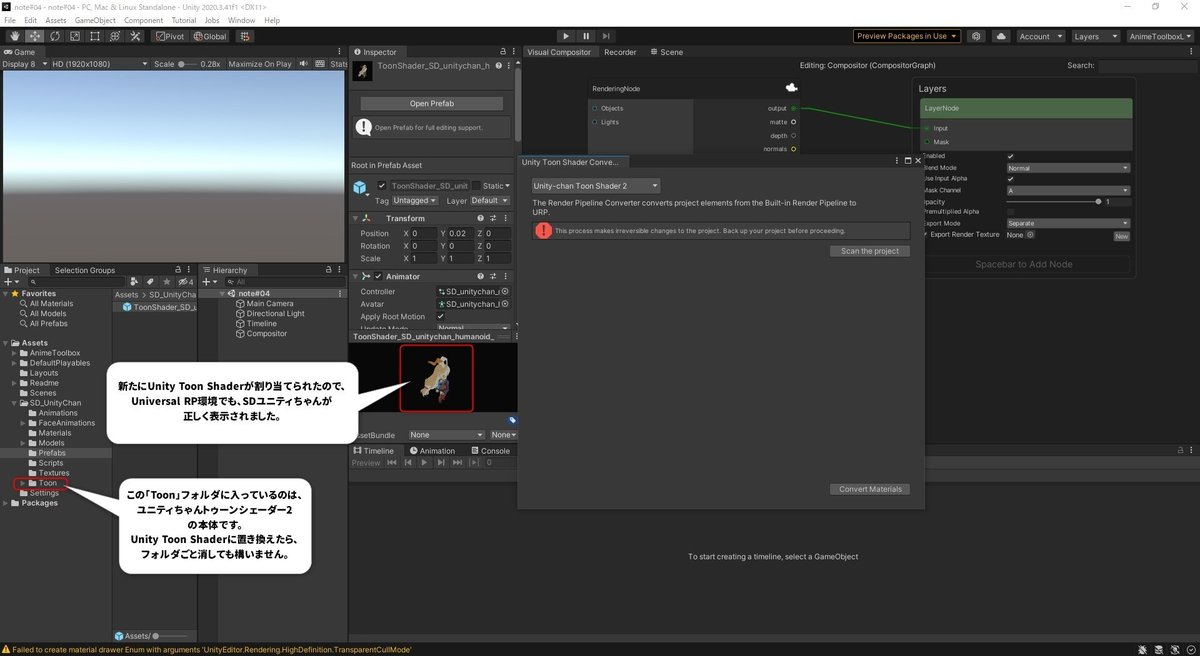Click the Position Y field
Image resolution: width=1200 pixels, height=656 pixels.
click(461, 233)
